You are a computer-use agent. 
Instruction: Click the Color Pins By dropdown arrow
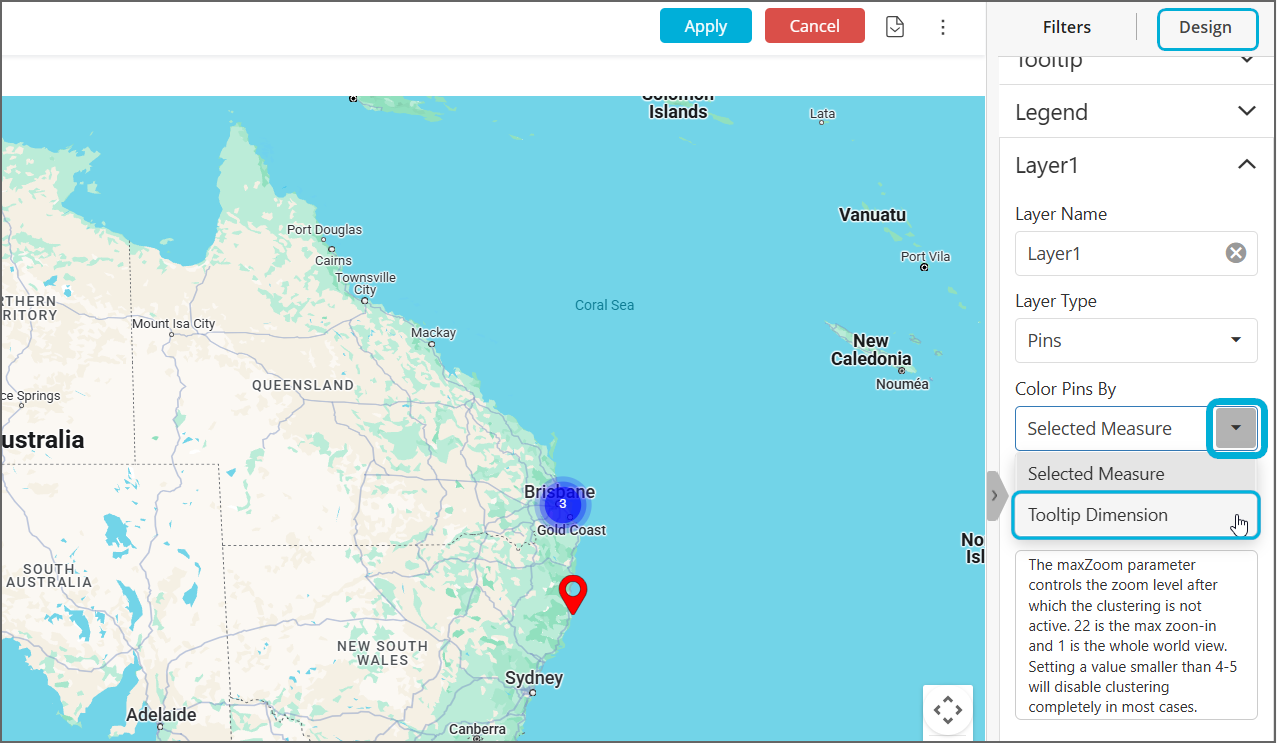tap(1236, 428)
